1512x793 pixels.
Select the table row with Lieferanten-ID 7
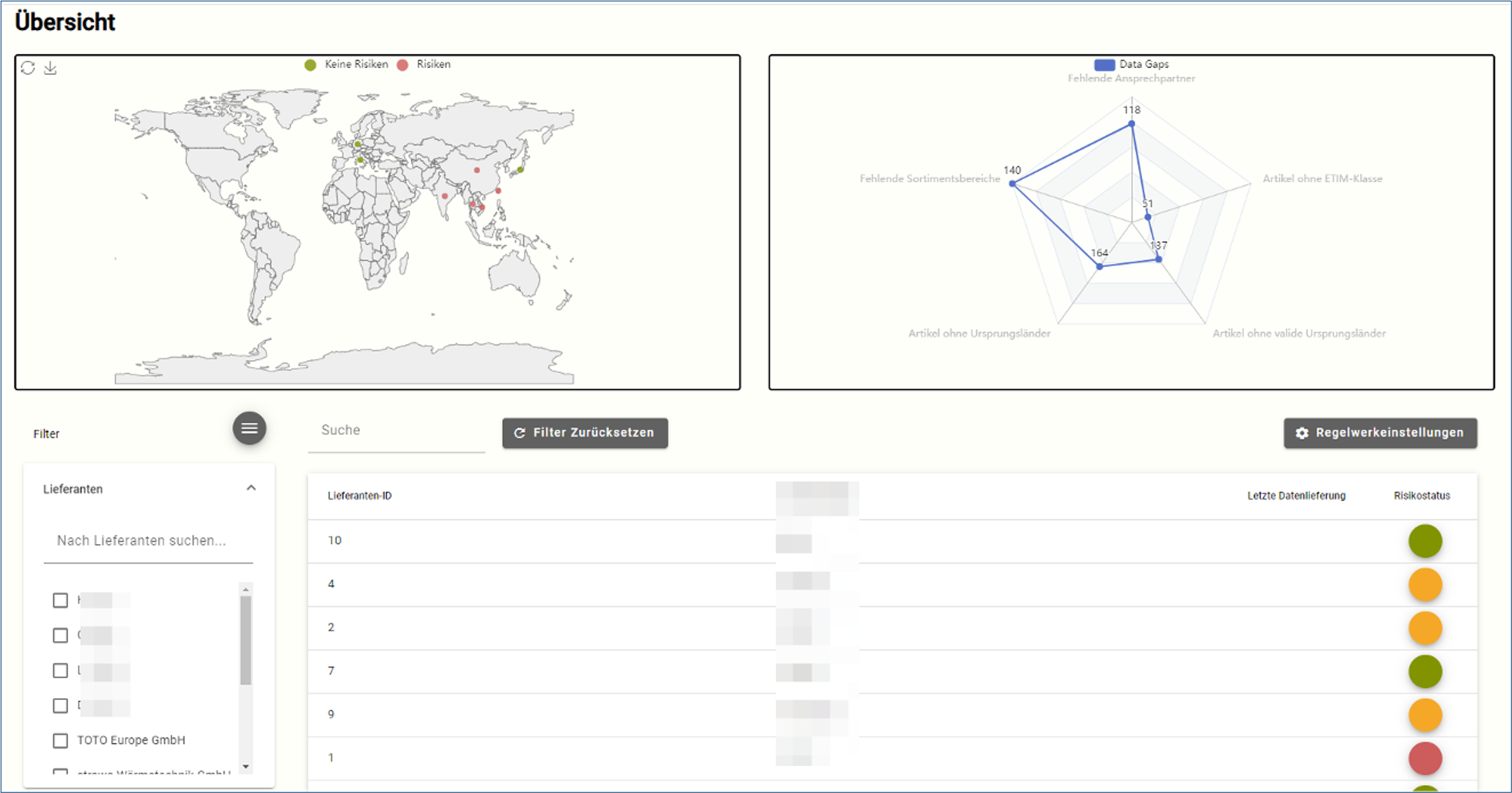coord(892,671)
